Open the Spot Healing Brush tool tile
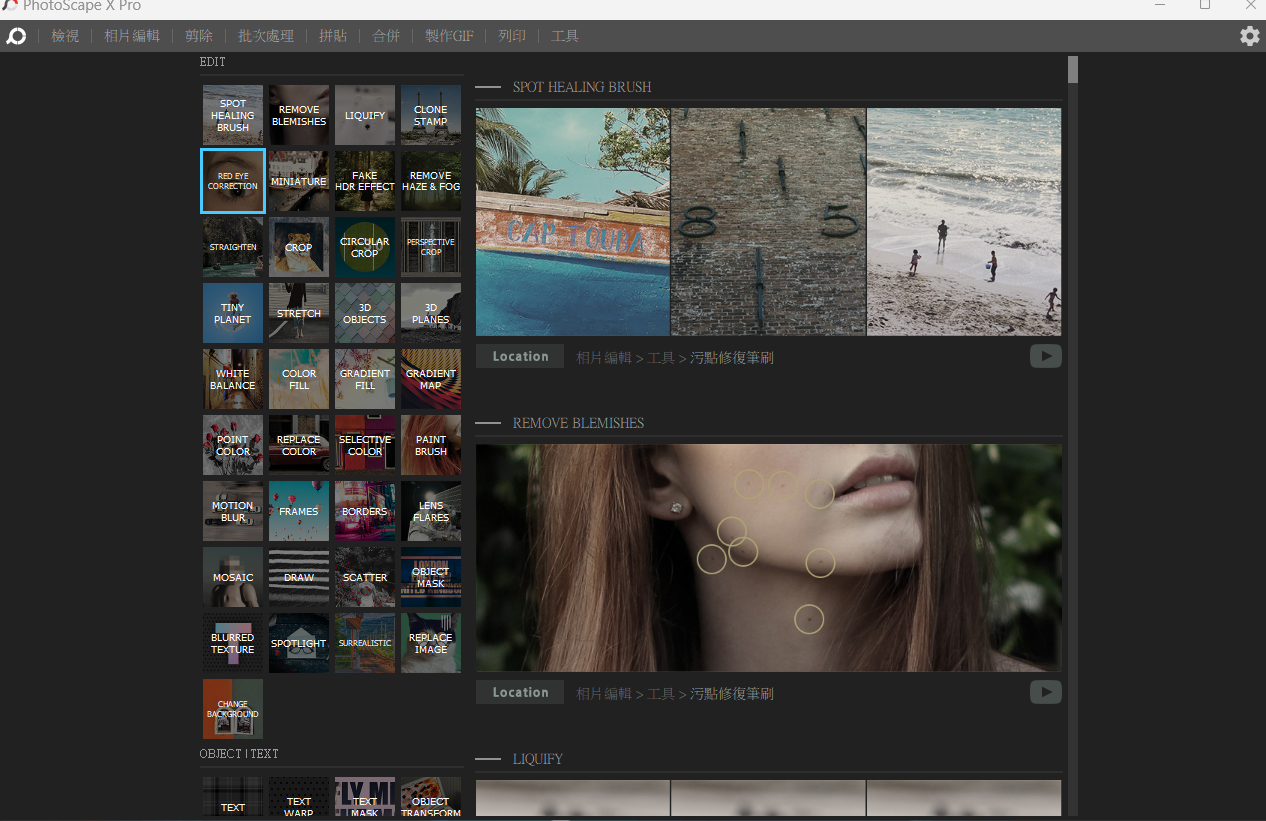The image size is (1266, 821). (x=233, y=115)
